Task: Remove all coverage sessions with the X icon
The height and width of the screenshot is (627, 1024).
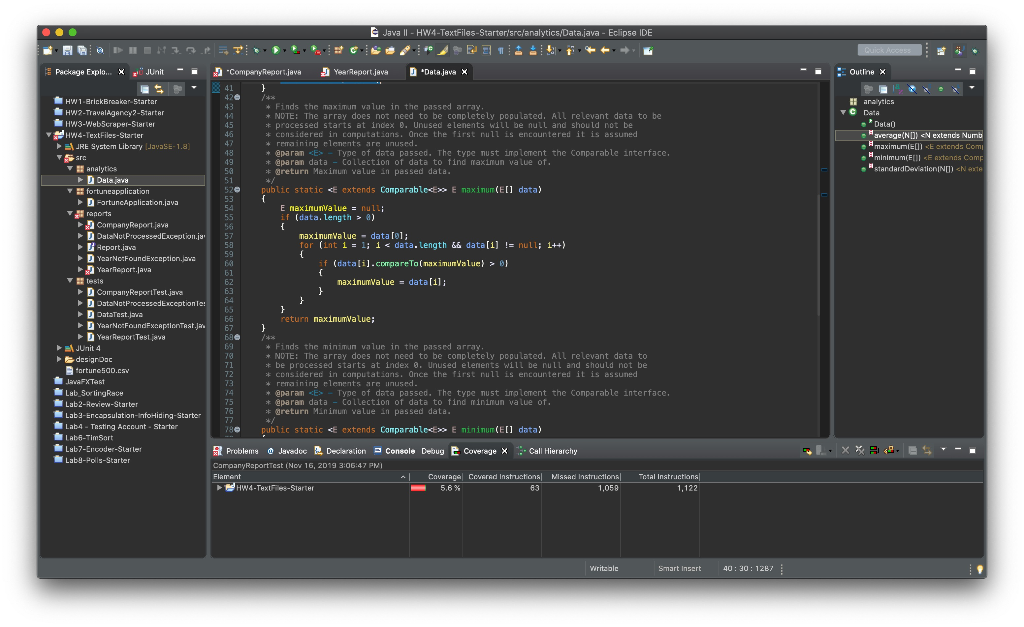Action: tap(861, 450)
